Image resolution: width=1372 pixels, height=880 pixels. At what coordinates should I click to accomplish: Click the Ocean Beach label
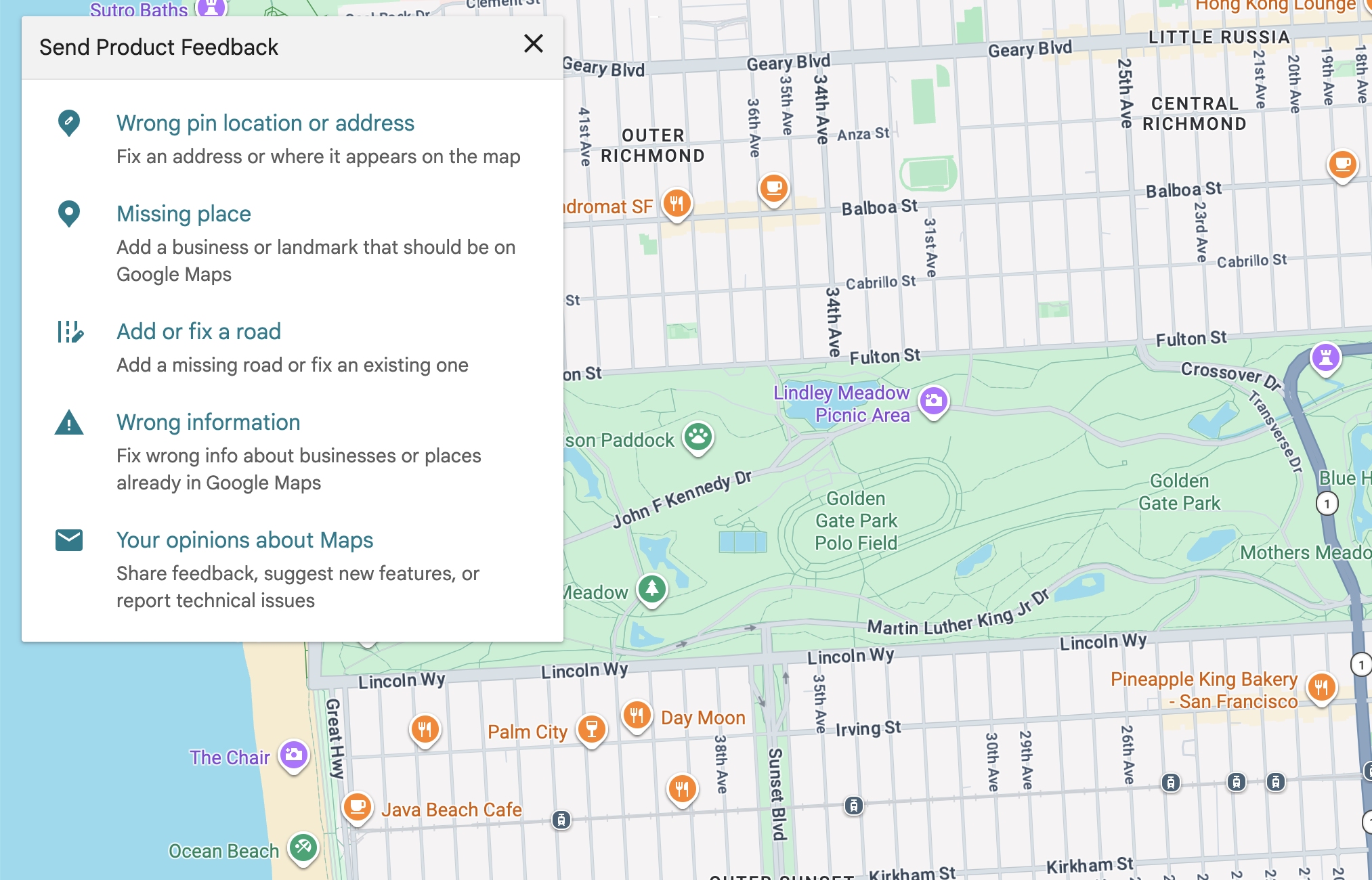tap(223, 851)
